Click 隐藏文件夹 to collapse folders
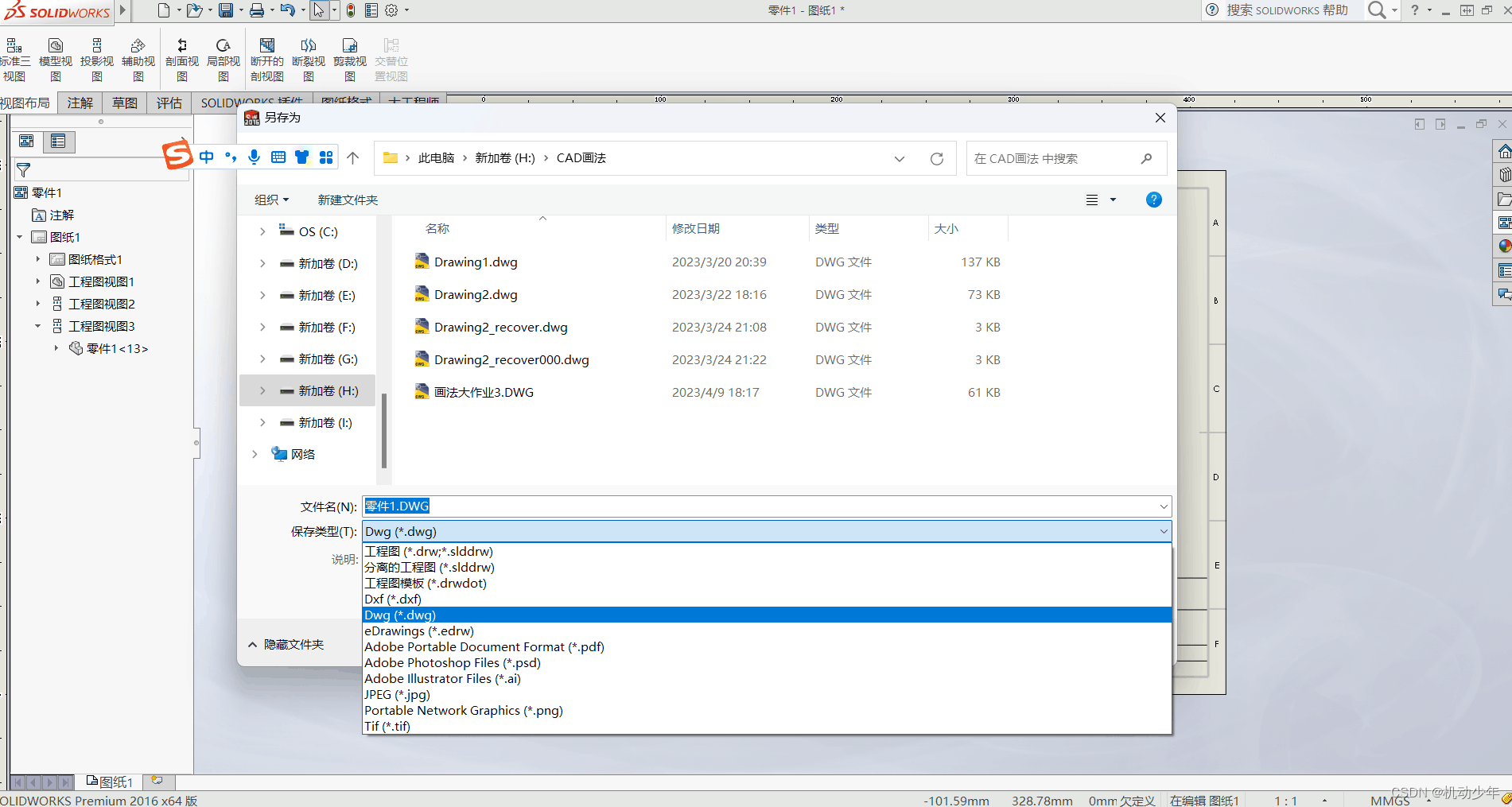 click(286, 644)
